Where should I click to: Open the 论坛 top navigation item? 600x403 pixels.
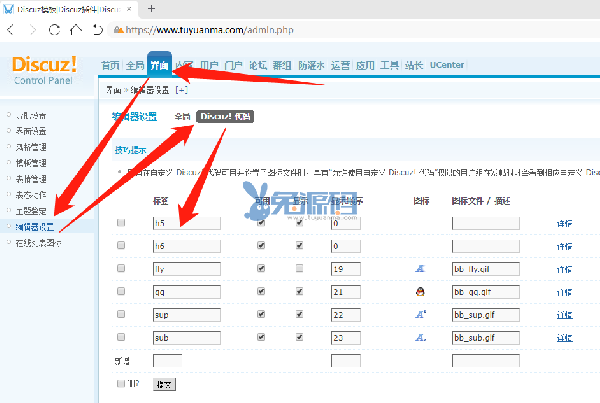coord(258,65)
